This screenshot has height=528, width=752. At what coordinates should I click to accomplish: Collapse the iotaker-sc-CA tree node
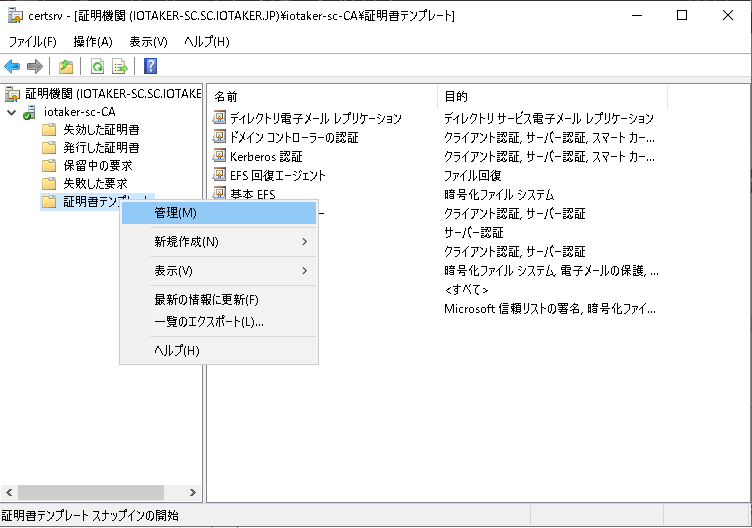(11, 112)
